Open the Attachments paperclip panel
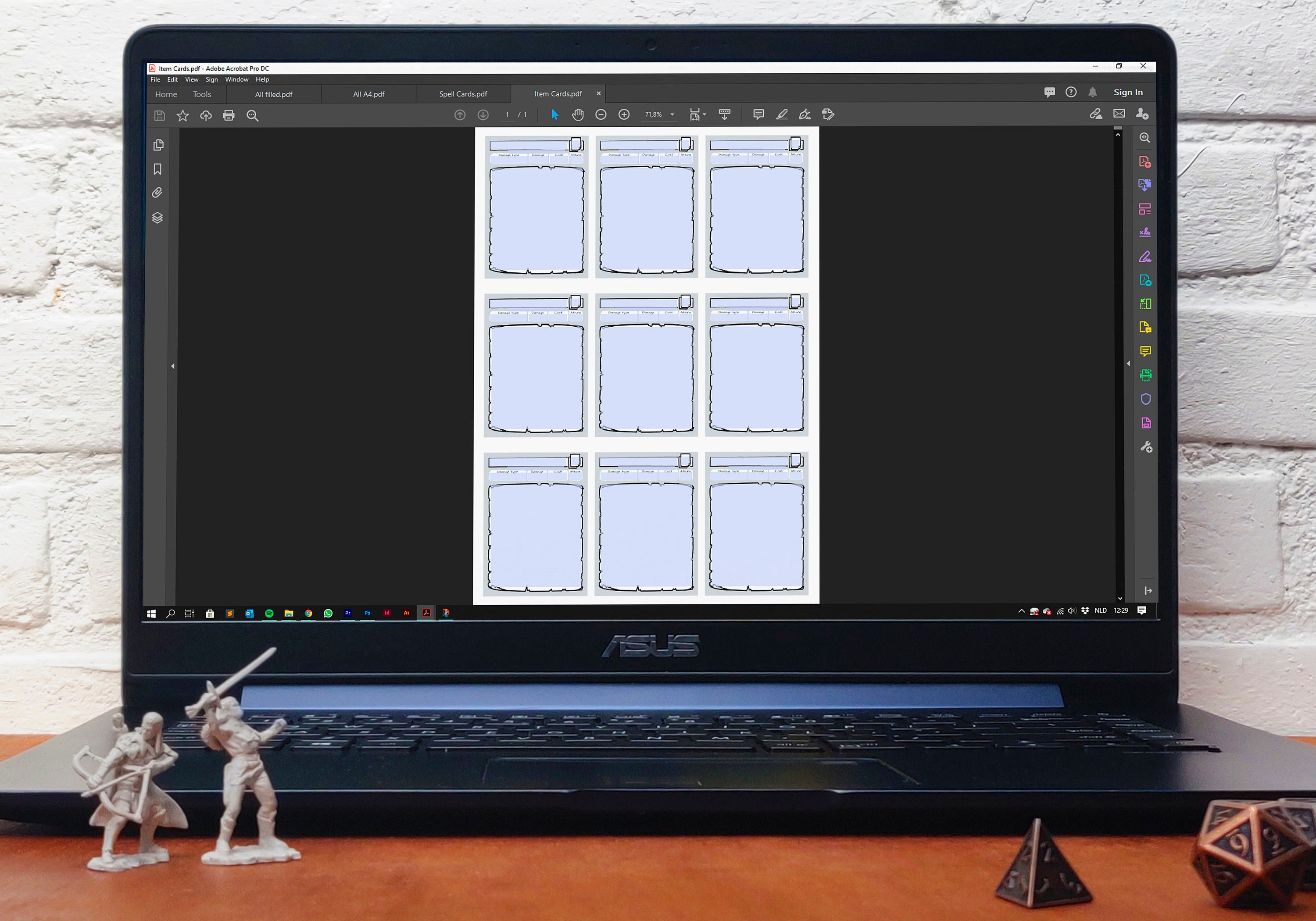1316x921 pixels. [157, 193]
